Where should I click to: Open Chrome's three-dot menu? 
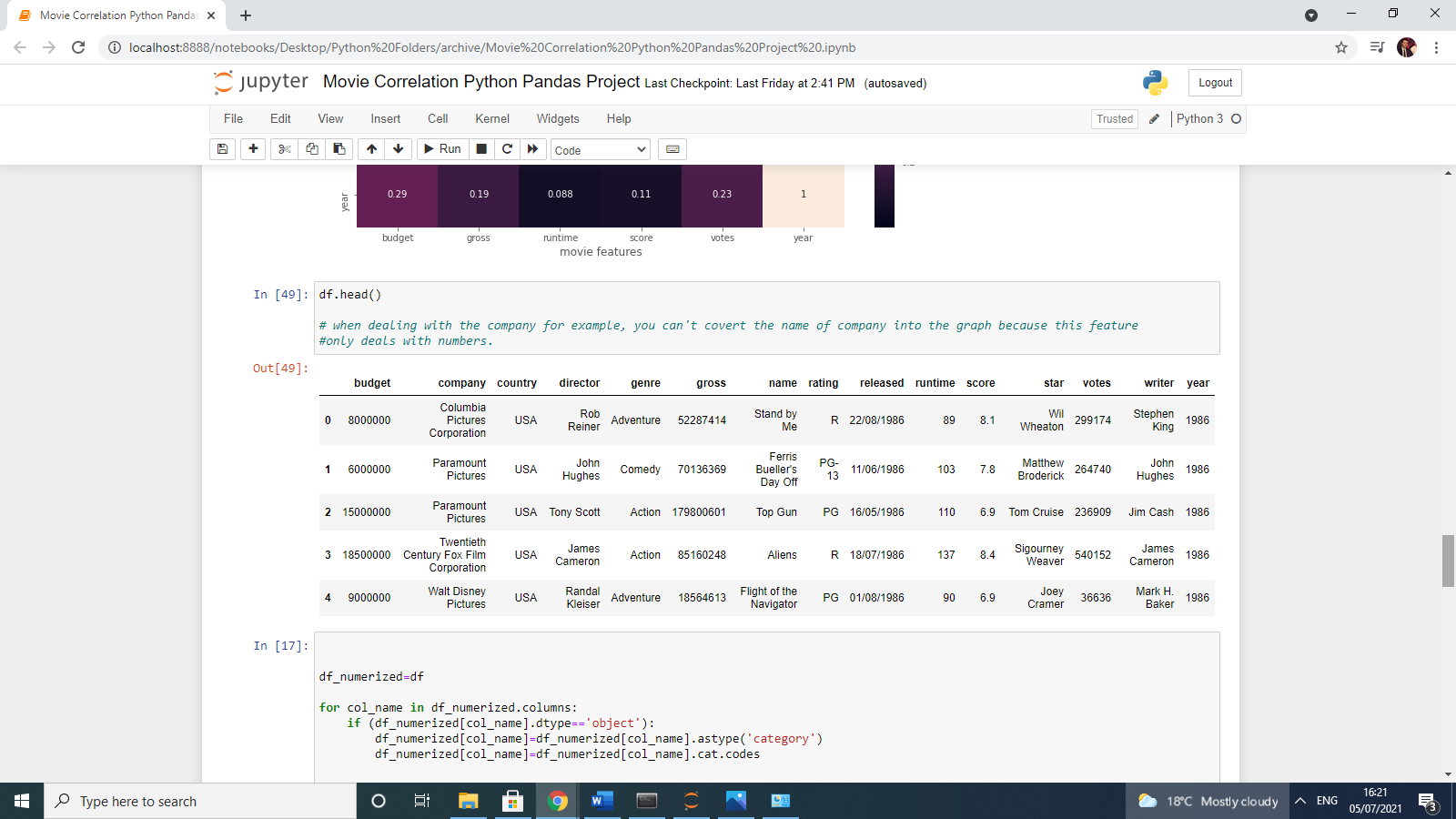1436,47
